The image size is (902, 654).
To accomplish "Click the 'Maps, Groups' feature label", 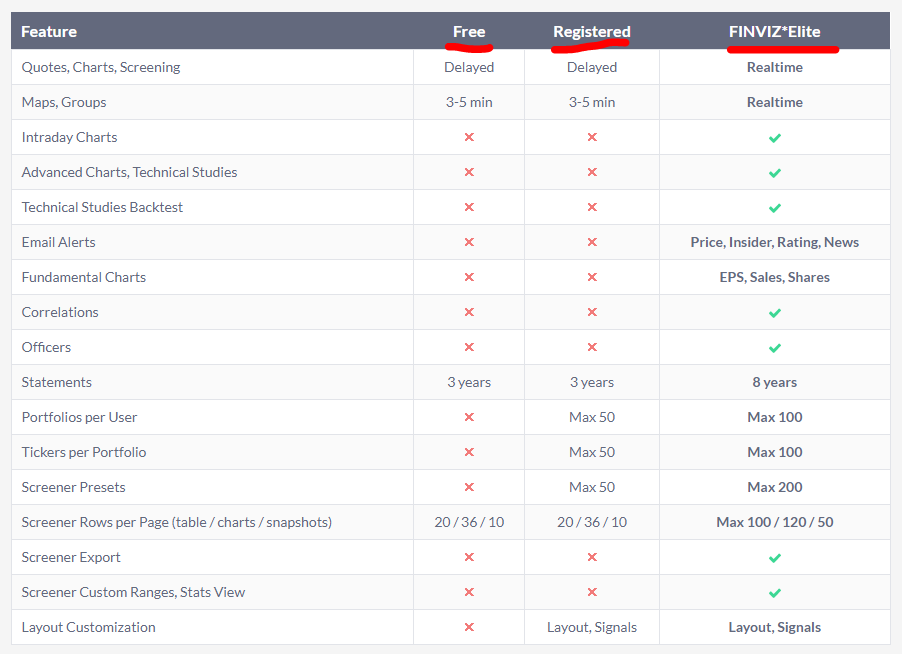I will click(64, 102).
